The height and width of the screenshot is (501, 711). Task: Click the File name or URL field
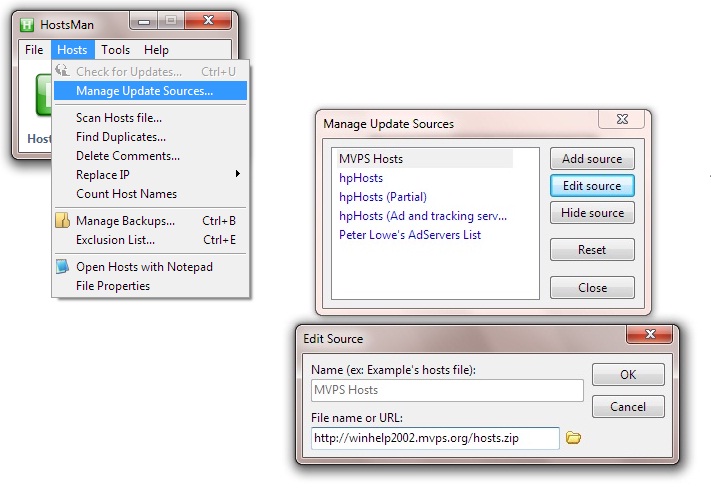coord(435,438)
